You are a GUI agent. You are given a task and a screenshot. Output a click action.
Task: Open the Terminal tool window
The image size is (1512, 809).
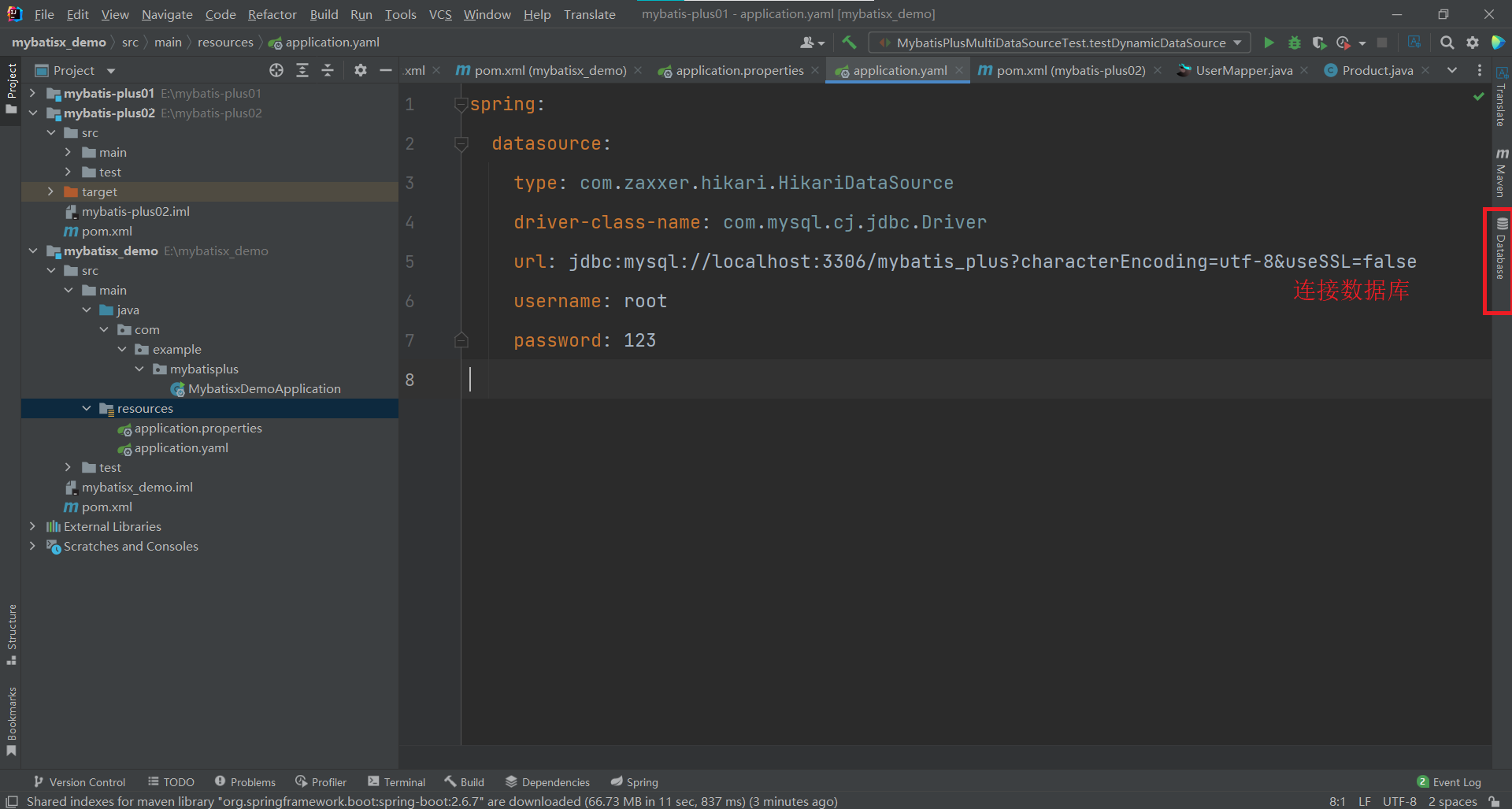coord(396,781)
